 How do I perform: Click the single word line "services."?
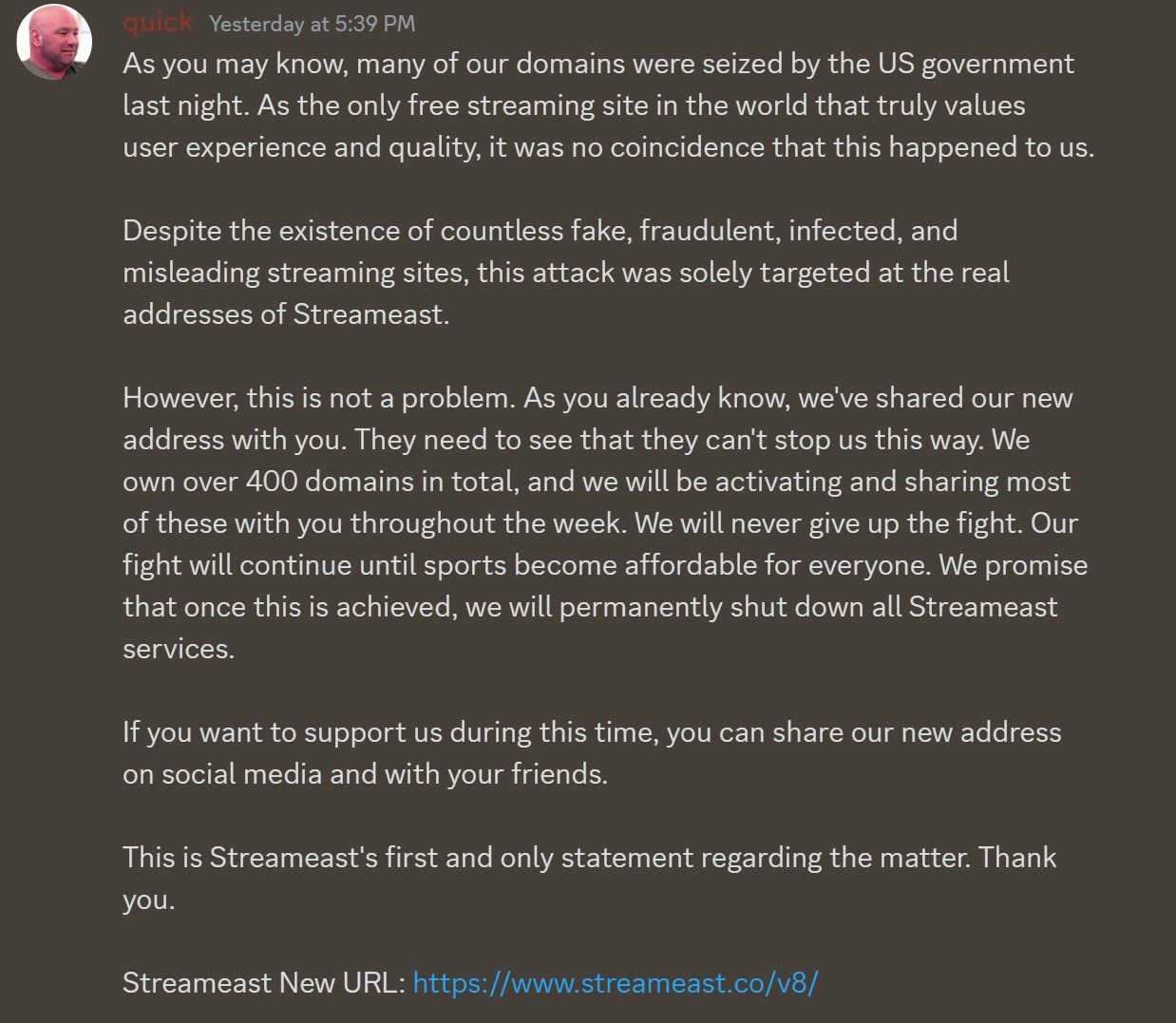[x=179, y=649]
